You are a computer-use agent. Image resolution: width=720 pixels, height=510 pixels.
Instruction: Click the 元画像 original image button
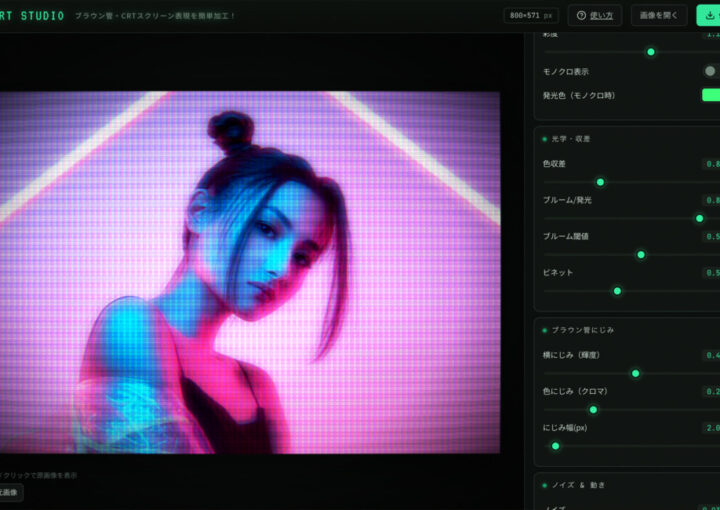tap(10, 493)
